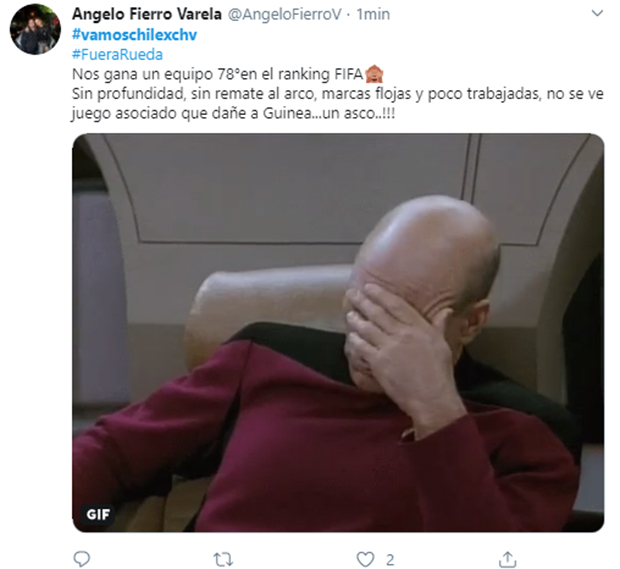Screen dimensions: 620x569
Task: Like the tweet with the heart icon
Action: pos(365,560)
